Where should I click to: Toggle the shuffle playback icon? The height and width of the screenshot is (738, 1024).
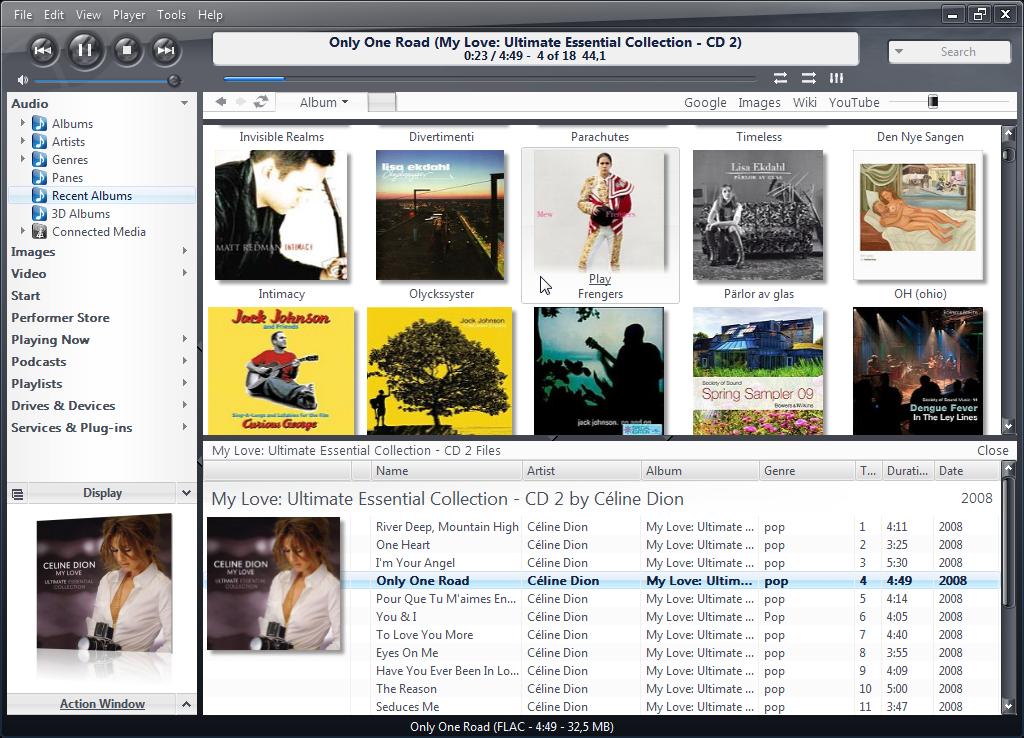click(x=808, y=78)
